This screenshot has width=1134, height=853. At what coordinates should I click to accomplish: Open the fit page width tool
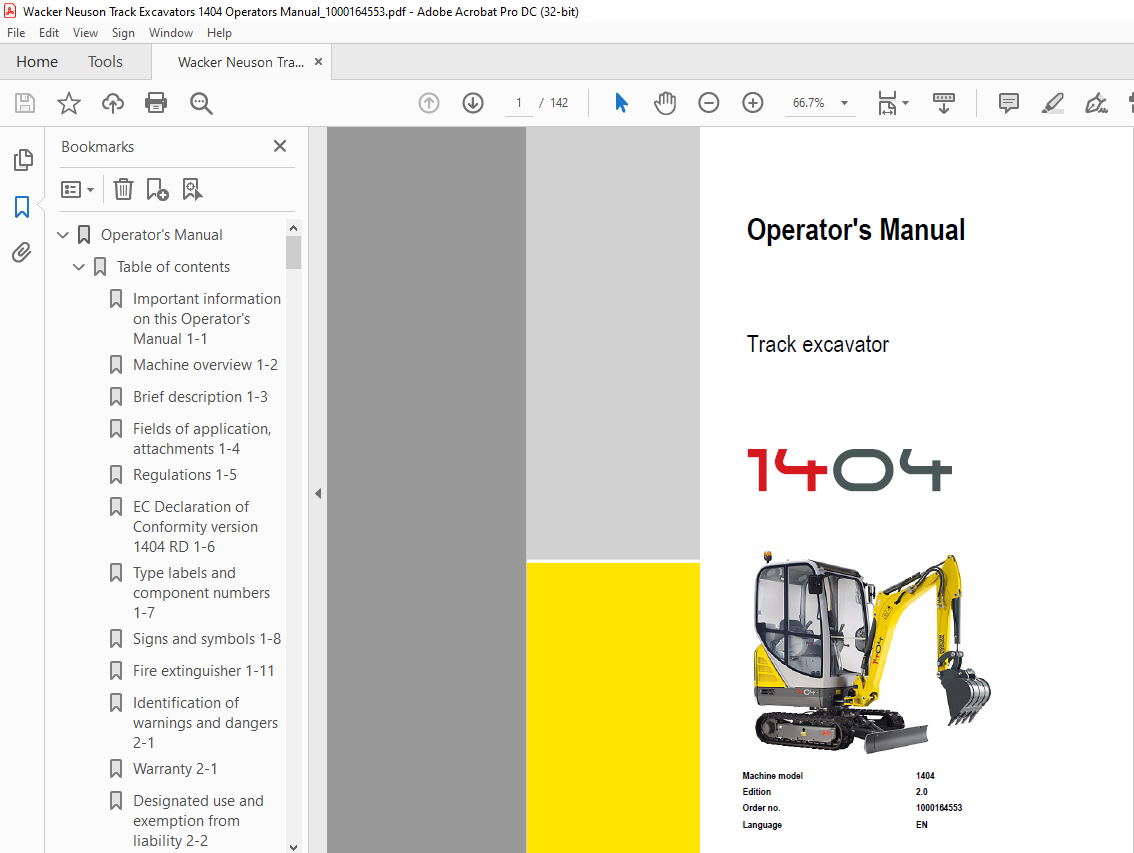[887, 103]
